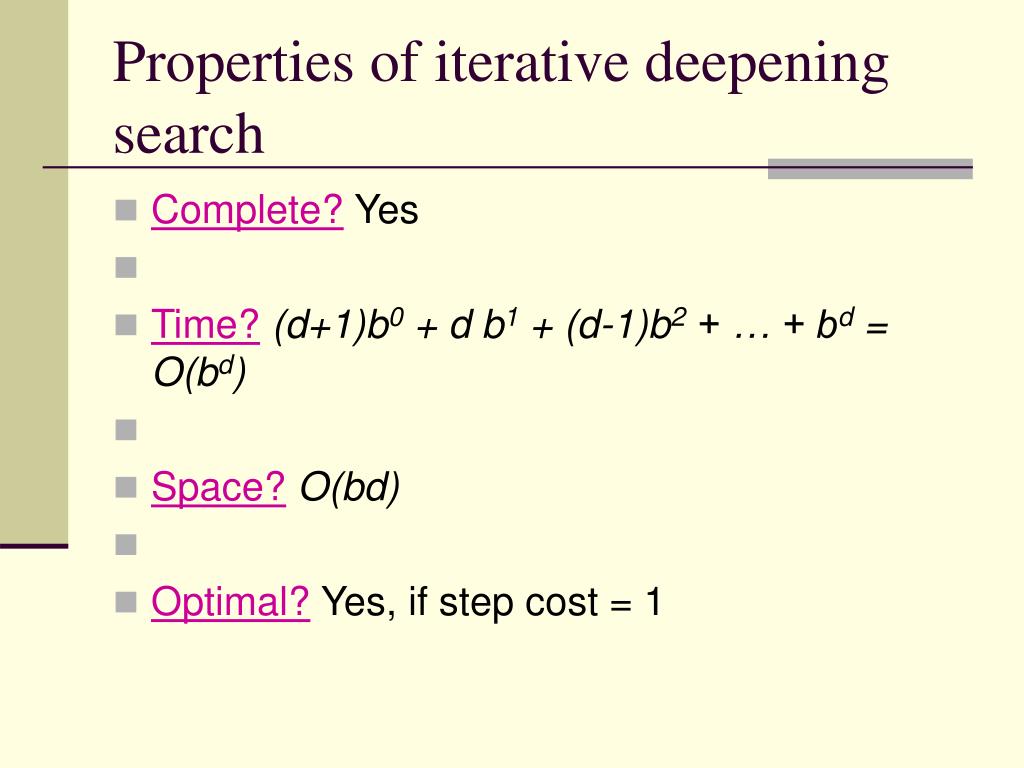Click the square bullet beside Time?
The width and height of the screenshot is (1024, 768).
[126, 325]
